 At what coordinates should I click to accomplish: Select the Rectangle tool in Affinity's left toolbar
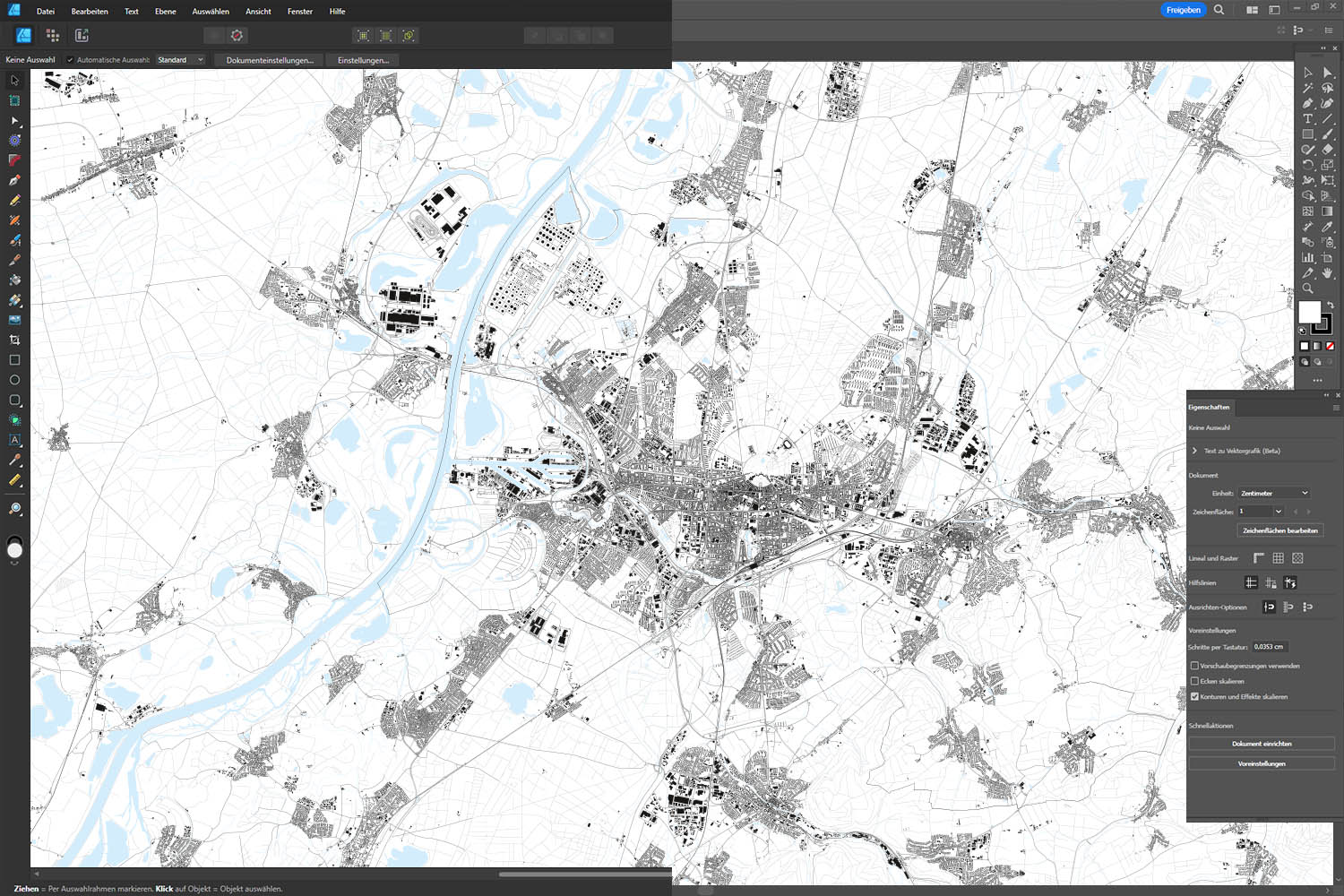click(14, 360)
